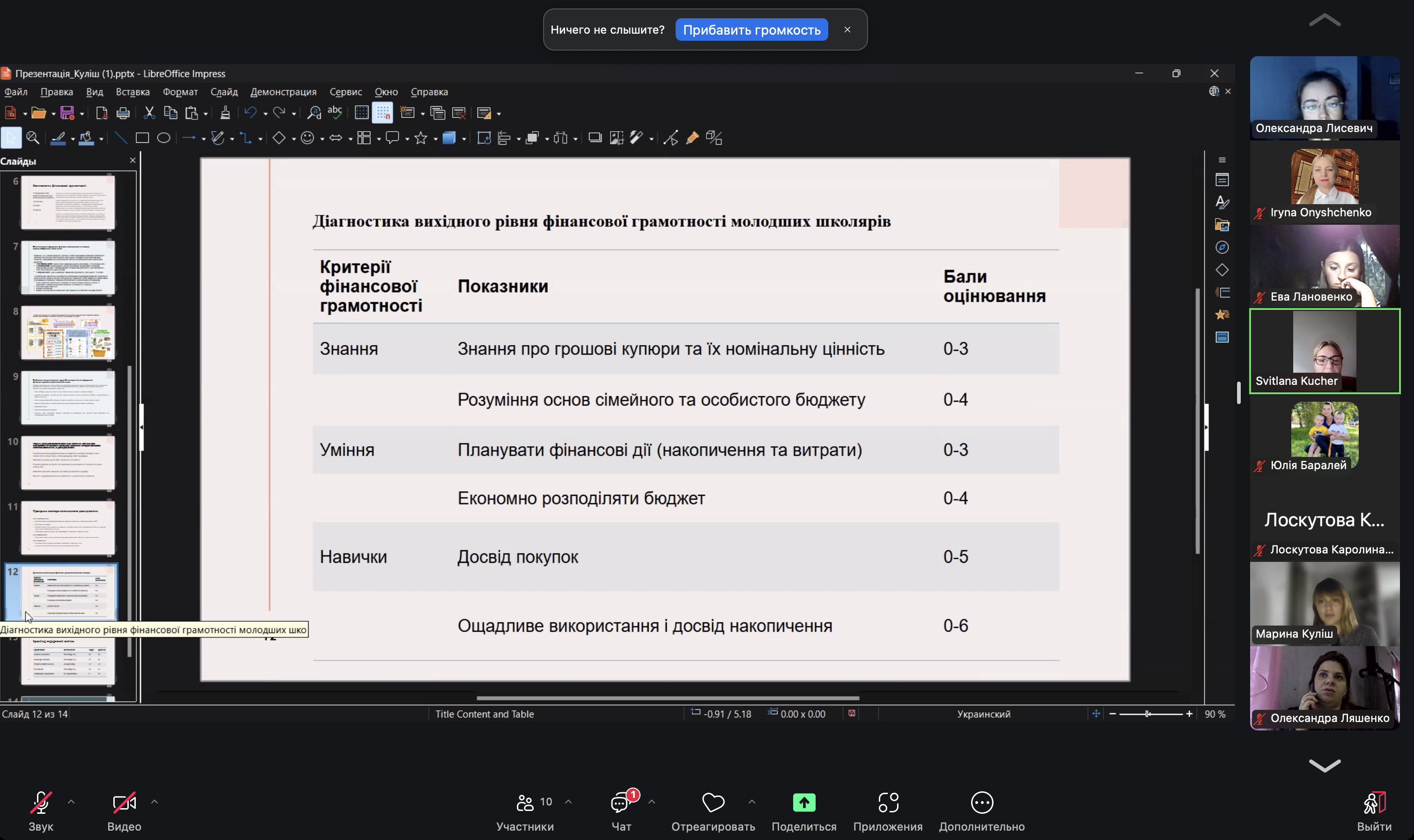Expand video options arrow next to Видео
Screen dimensions: 1414x840
coord(155,802)
